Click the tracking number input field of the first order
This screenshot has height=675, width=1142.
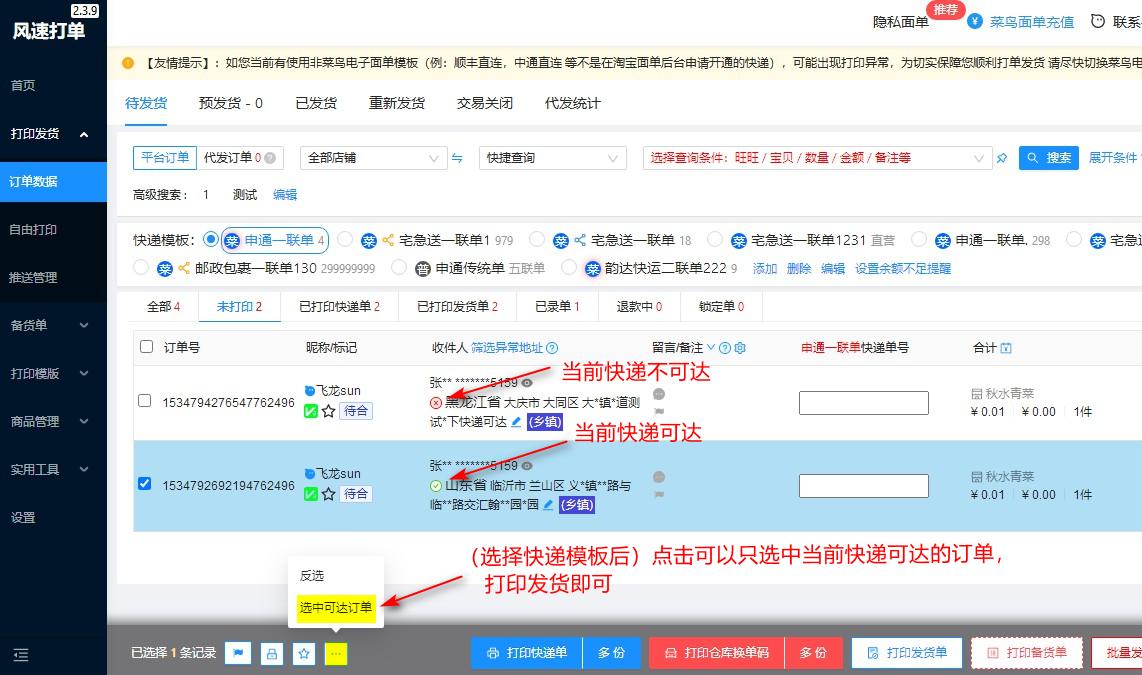[862, 403]
